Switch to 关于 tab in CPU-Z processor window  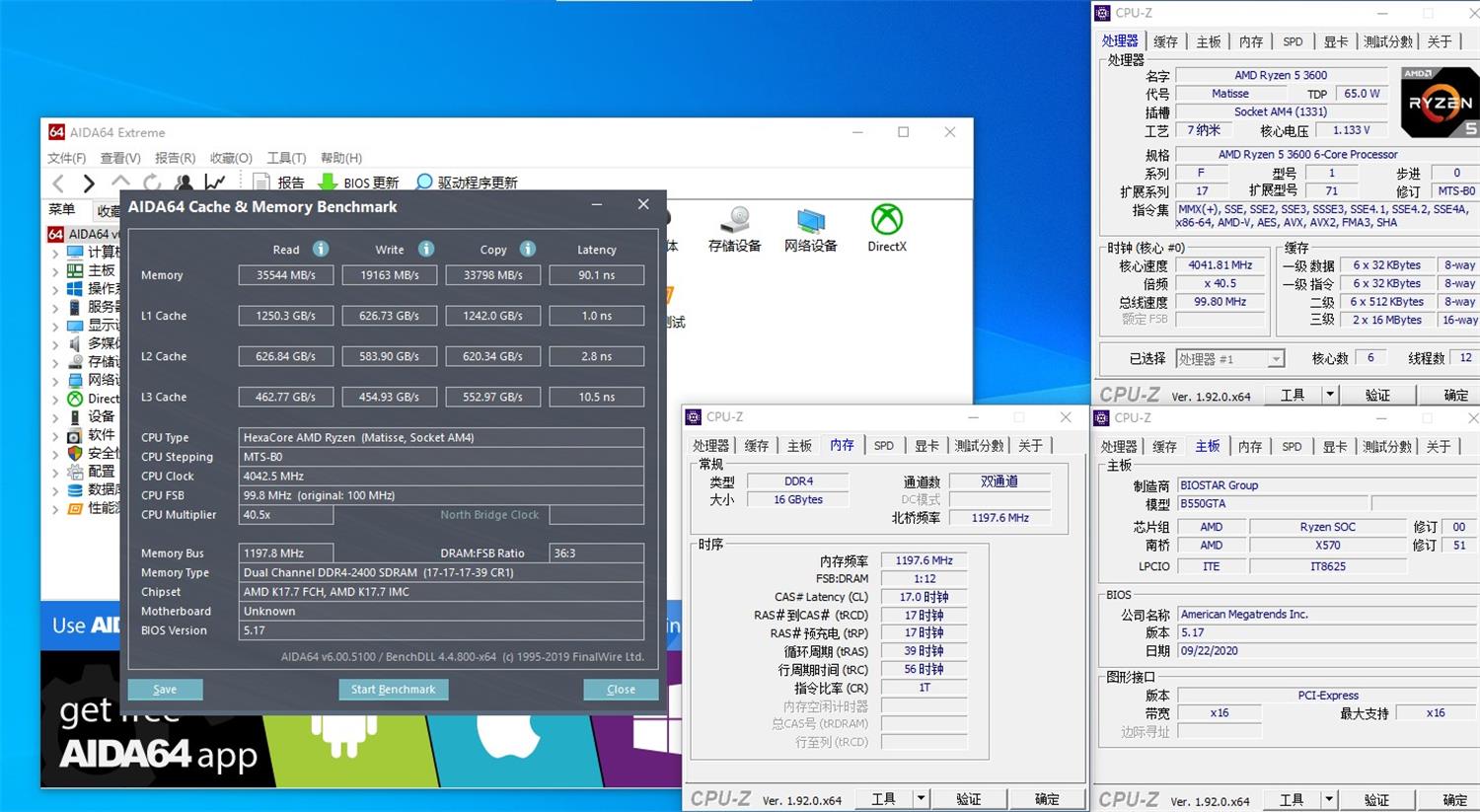click(x=1440, y=41)
